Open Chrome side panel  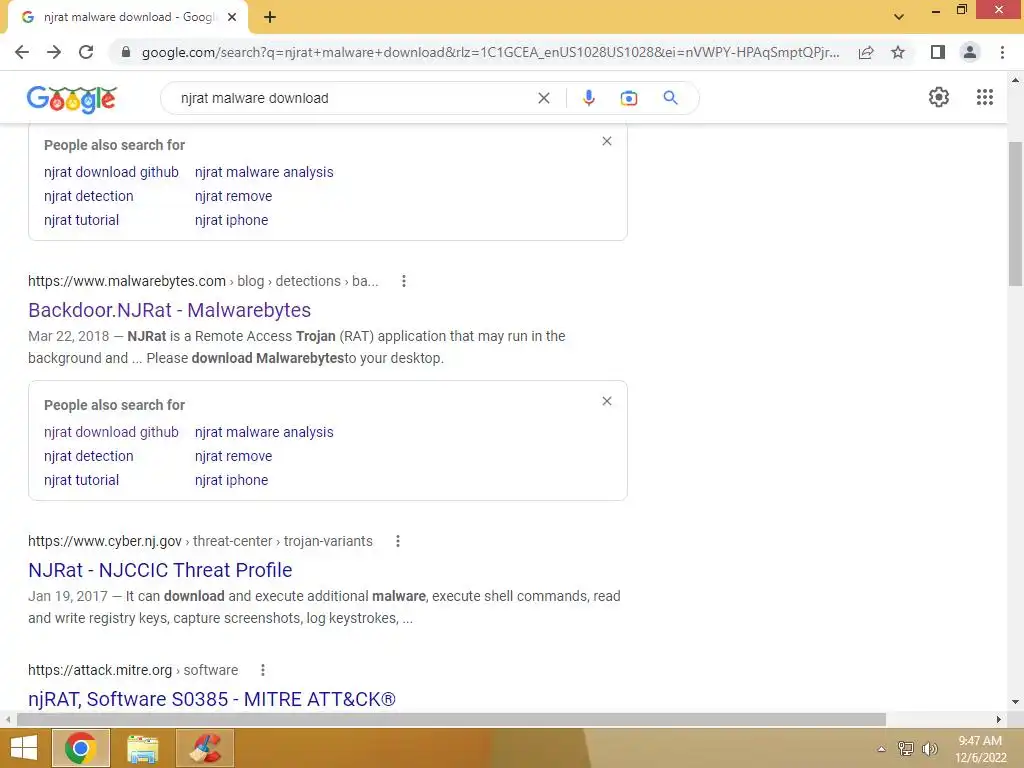coord(938,52)
